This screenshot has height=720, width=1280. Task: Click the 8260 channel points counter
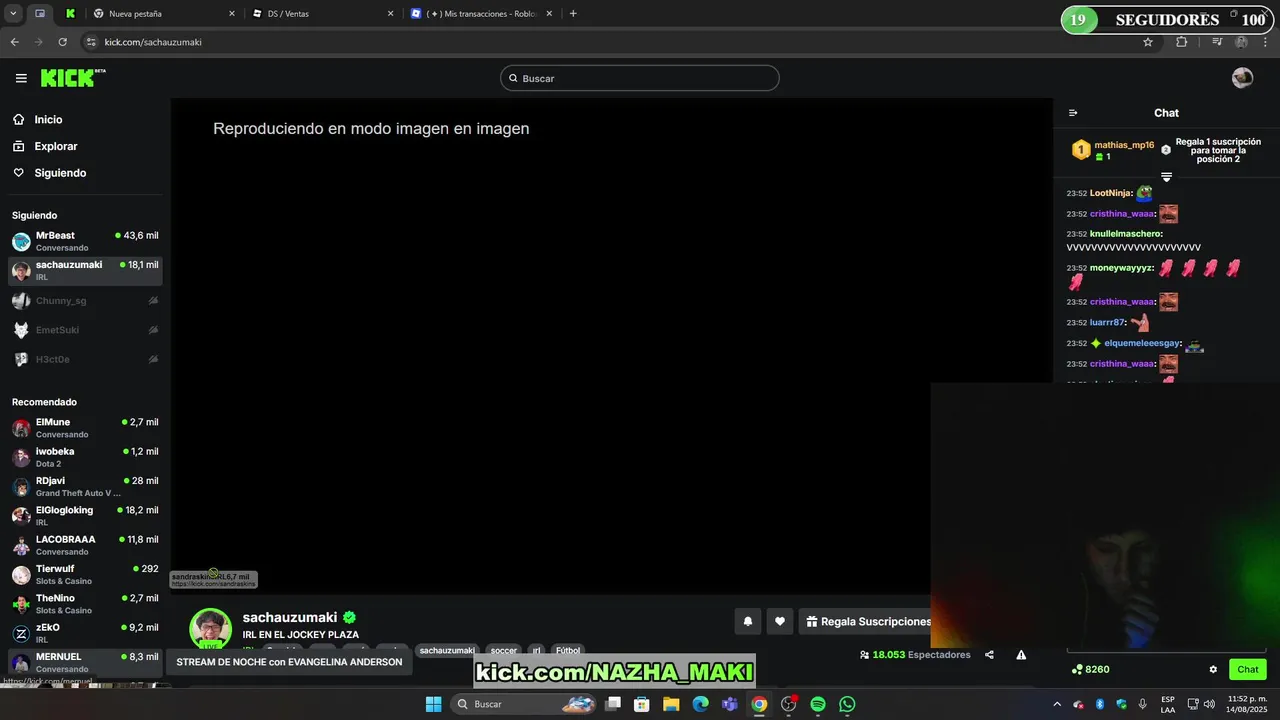coord(1090,669)
